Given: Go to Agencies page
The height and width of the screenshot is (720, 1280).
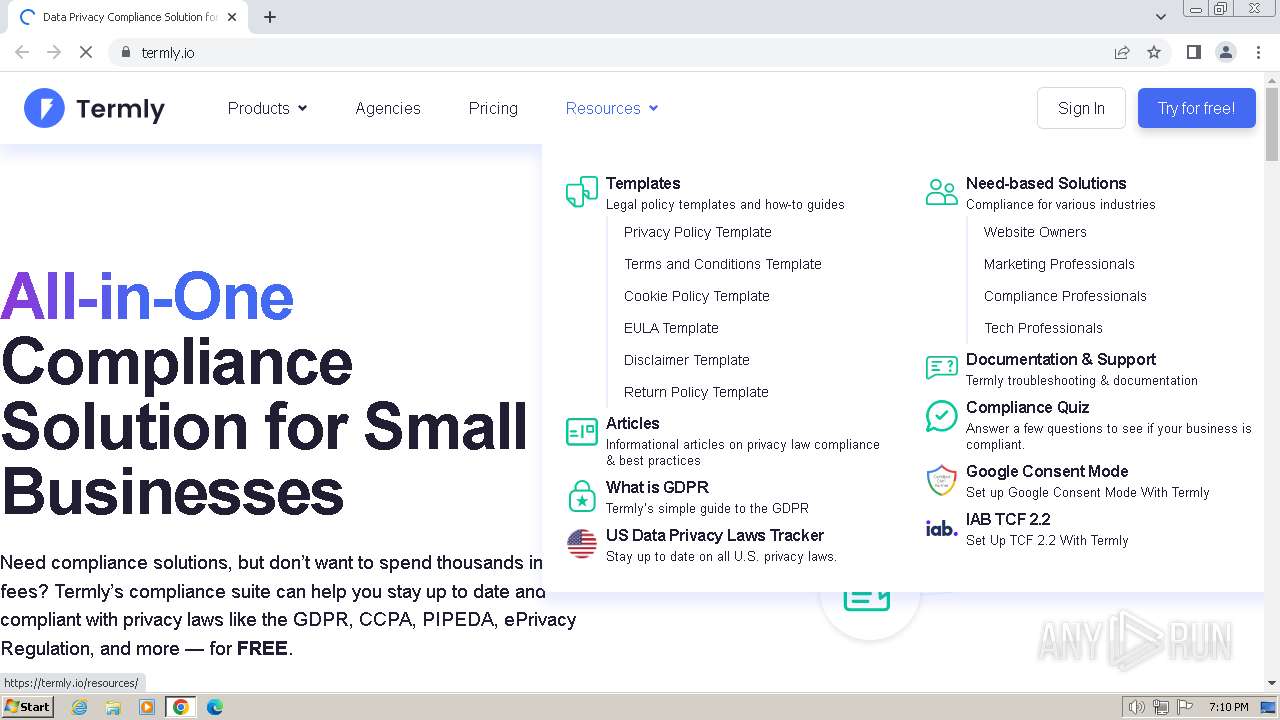Looking at the screenshot, I should click(388, 108).
